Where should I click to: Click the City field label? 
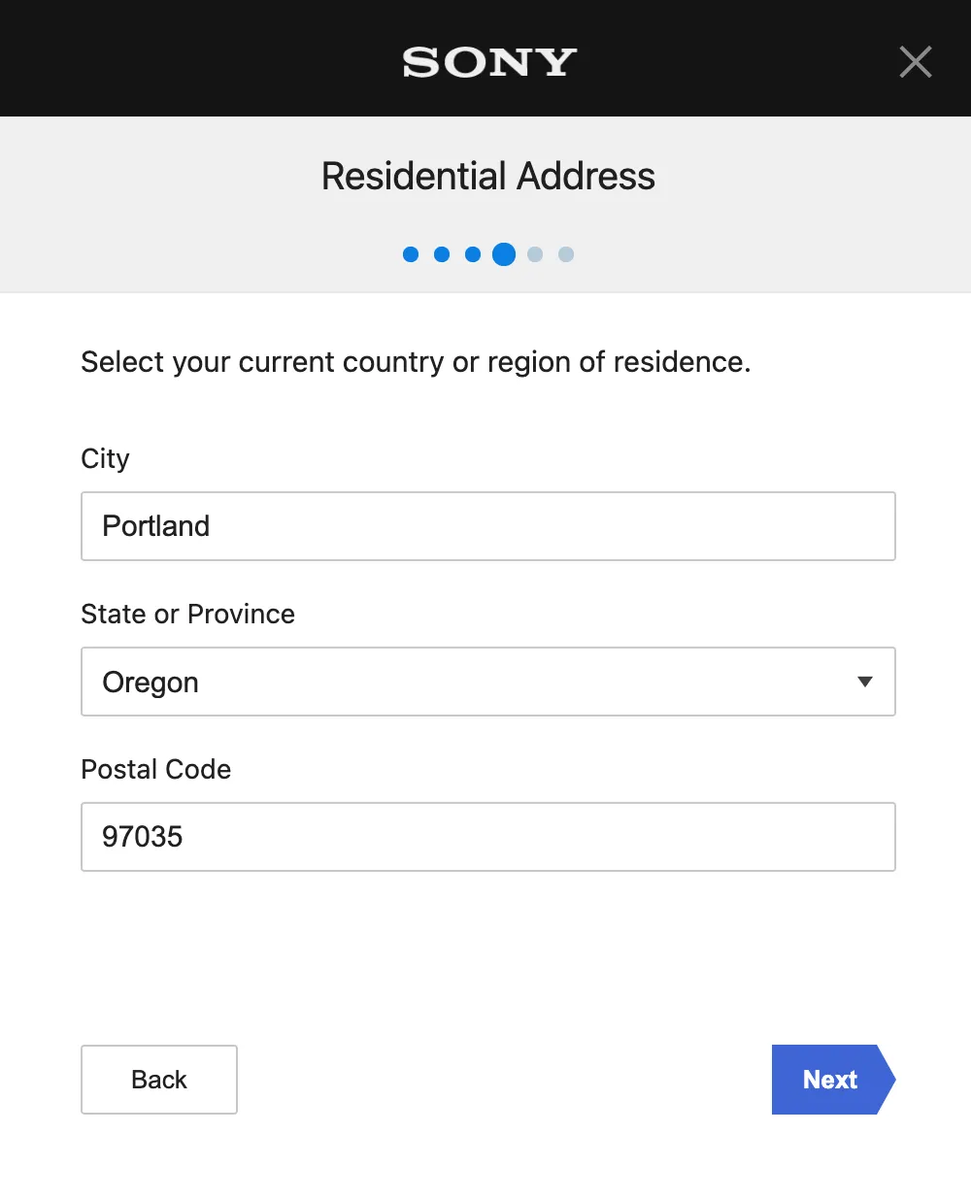point(105,459)
